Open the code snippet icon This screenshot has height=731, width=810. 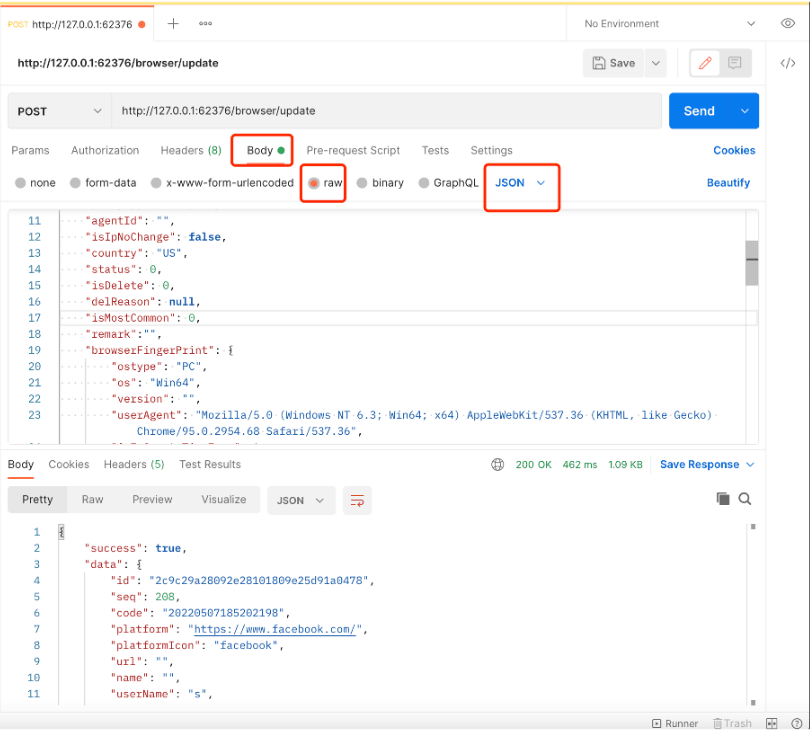(x=788, y=63)
